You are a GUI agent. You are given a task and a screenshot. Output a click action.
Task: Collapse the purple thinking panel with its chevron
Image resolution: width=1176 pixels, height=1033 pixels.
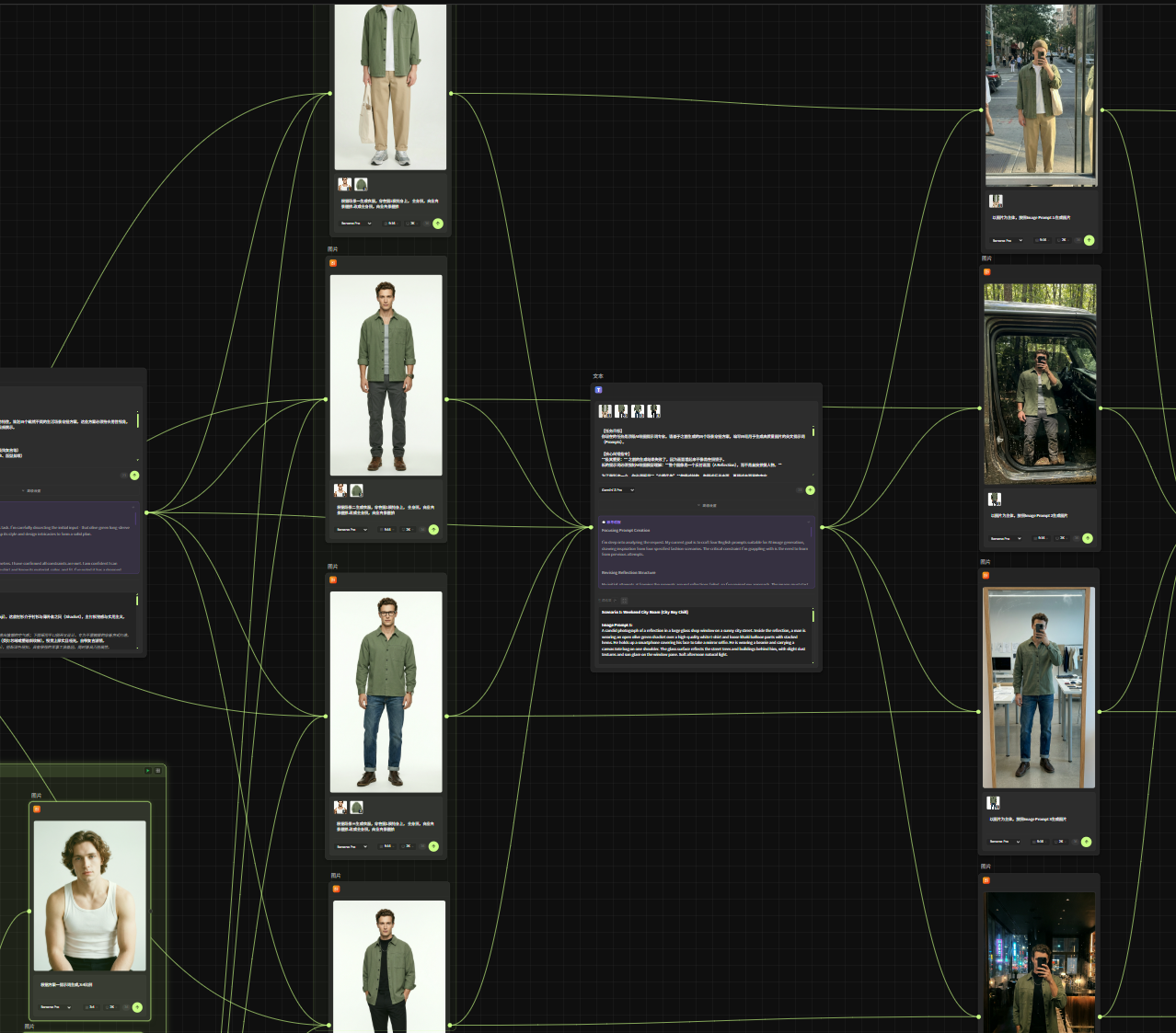coord(809,522)
